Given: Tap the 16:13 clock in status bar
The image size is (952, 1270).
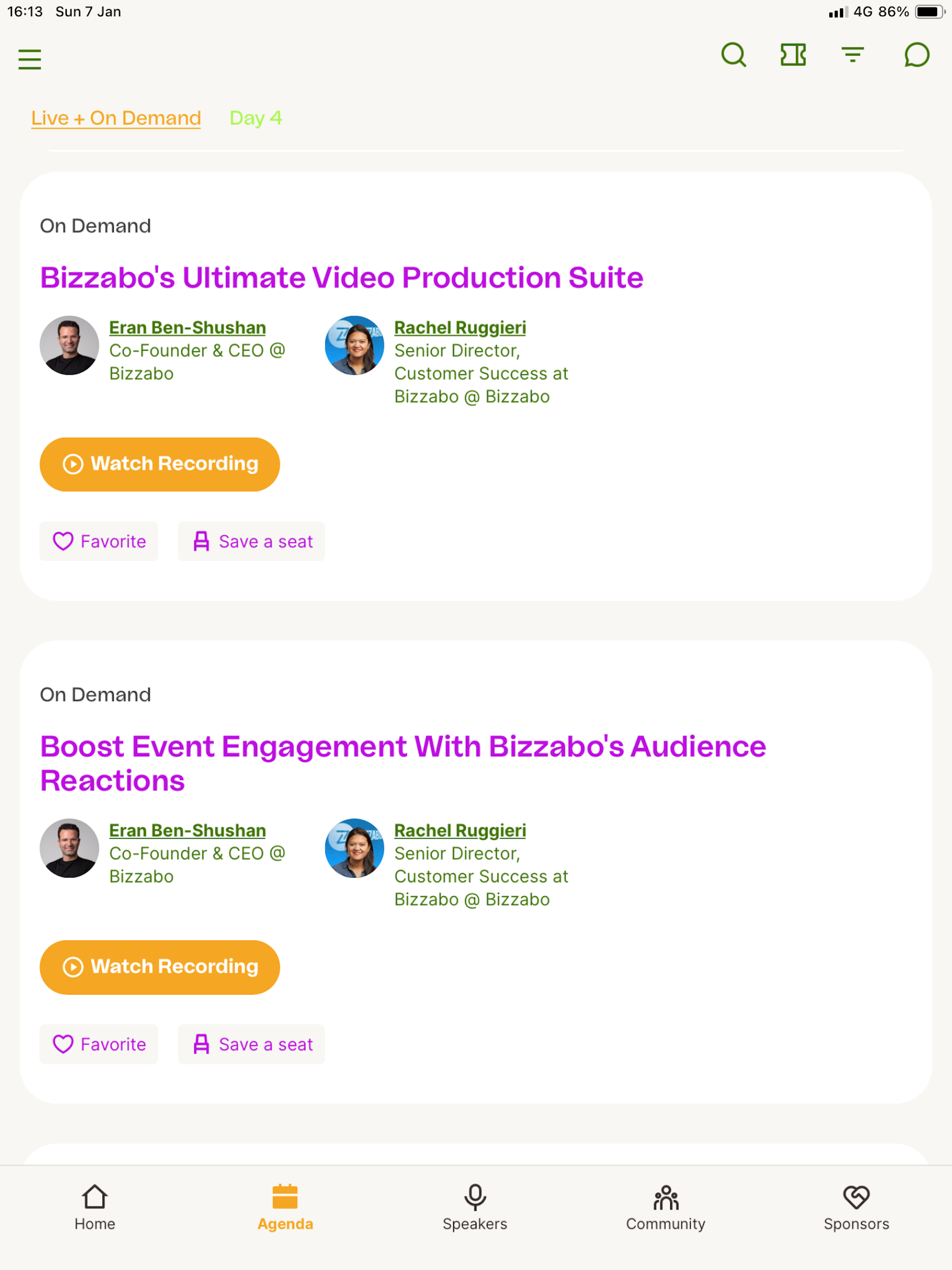Looking at the screenshot, I should (25, 12).
